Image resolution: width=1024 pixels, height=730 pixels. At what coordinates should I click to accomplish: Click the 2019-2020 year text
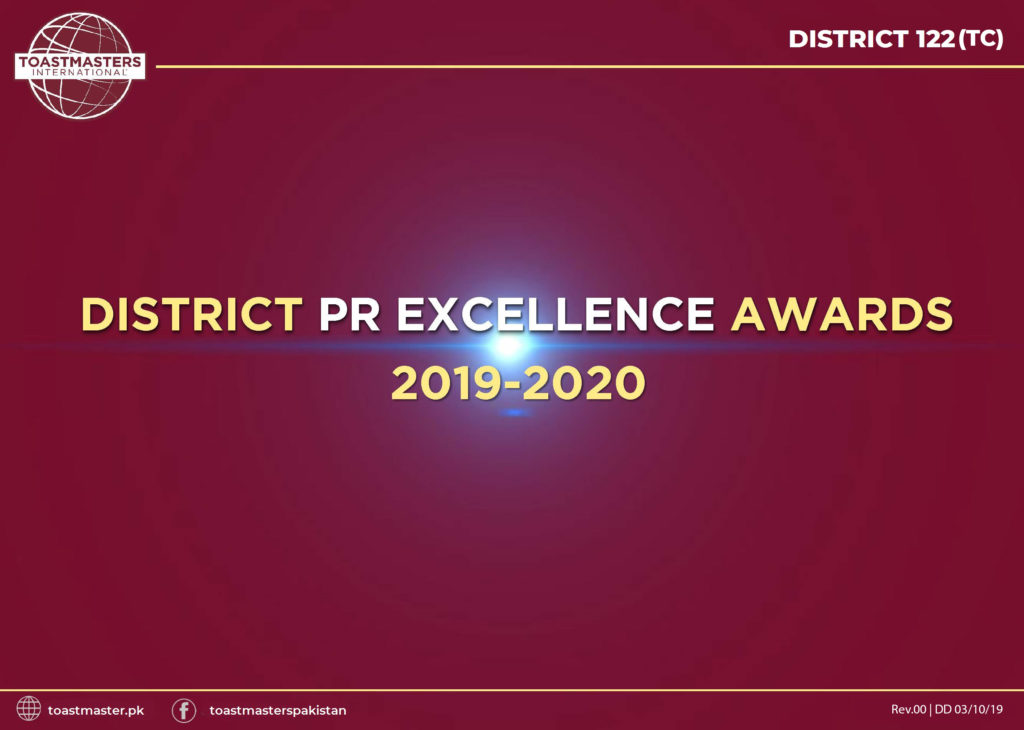click(x=518, y=383)
